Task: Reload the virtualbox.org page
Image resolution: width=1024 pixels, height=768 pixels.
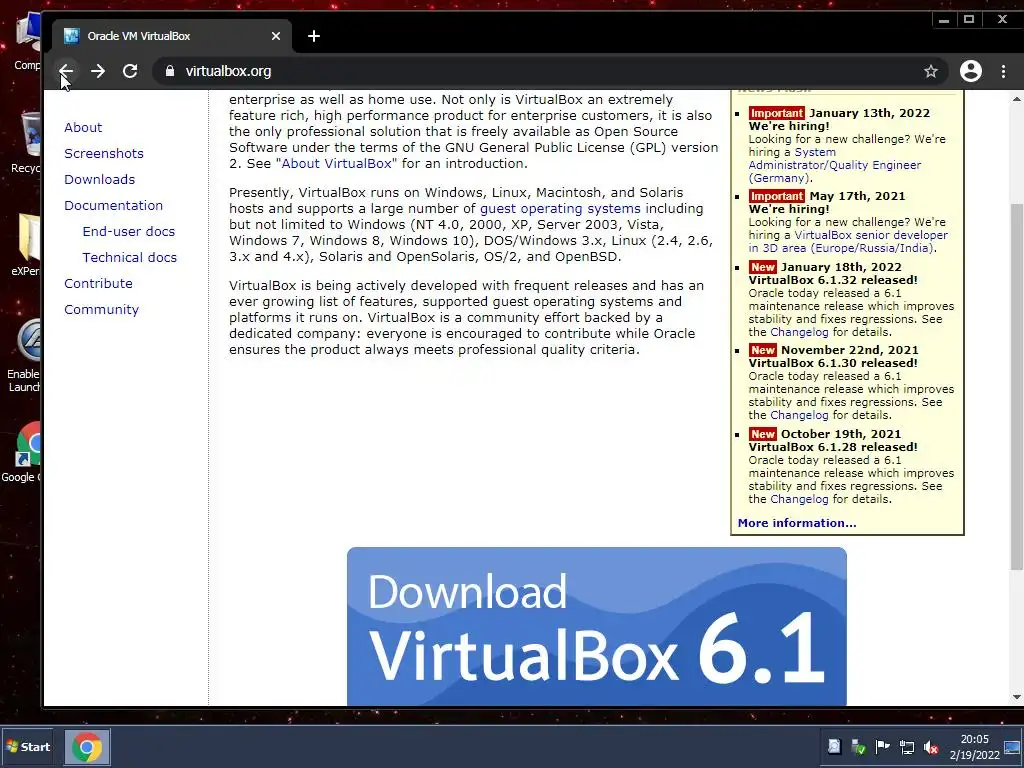Action: click(x=130, y=71)
